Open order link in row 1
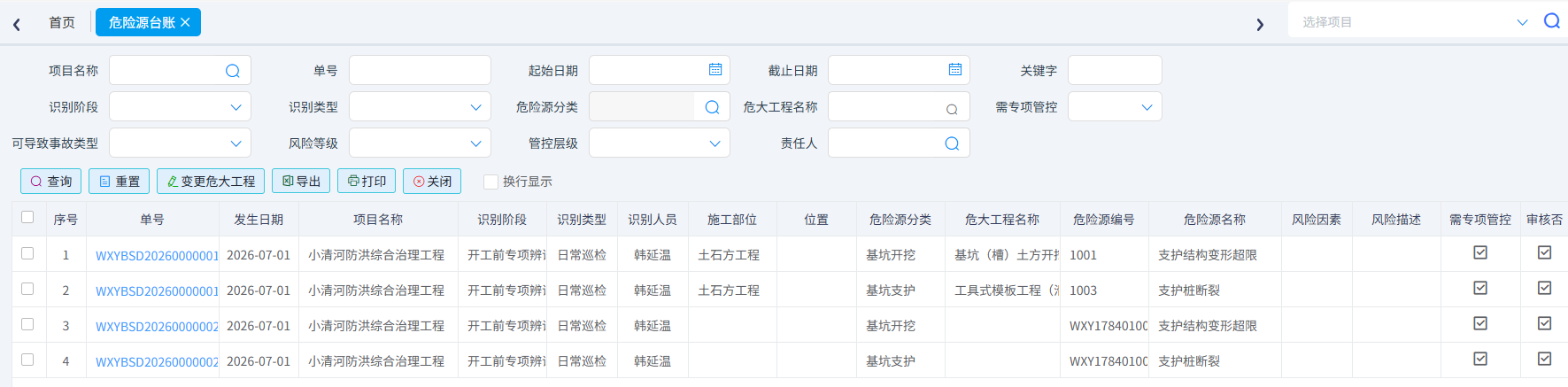 click(157, 255)
